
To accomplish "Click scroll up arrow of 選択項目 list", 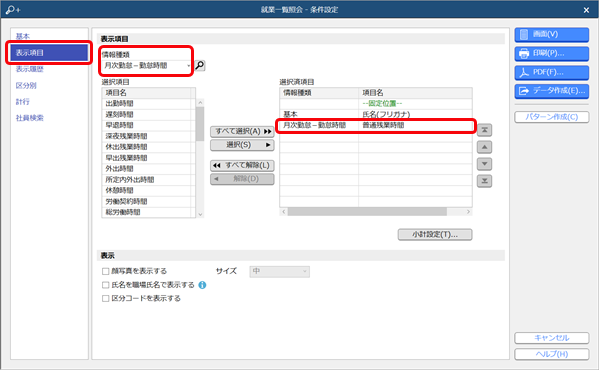I will tap(200, 103).
